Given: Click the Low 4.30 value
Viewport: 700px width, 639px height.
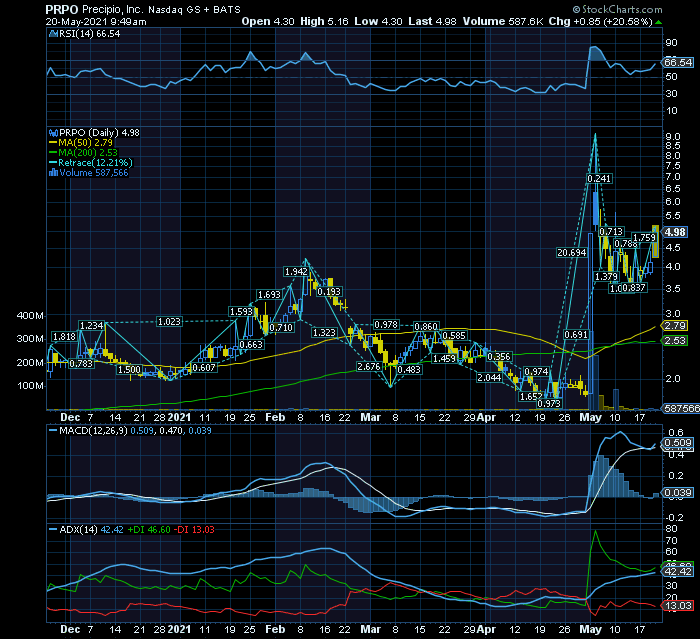Looking at the screenshot, I should 378,21.
